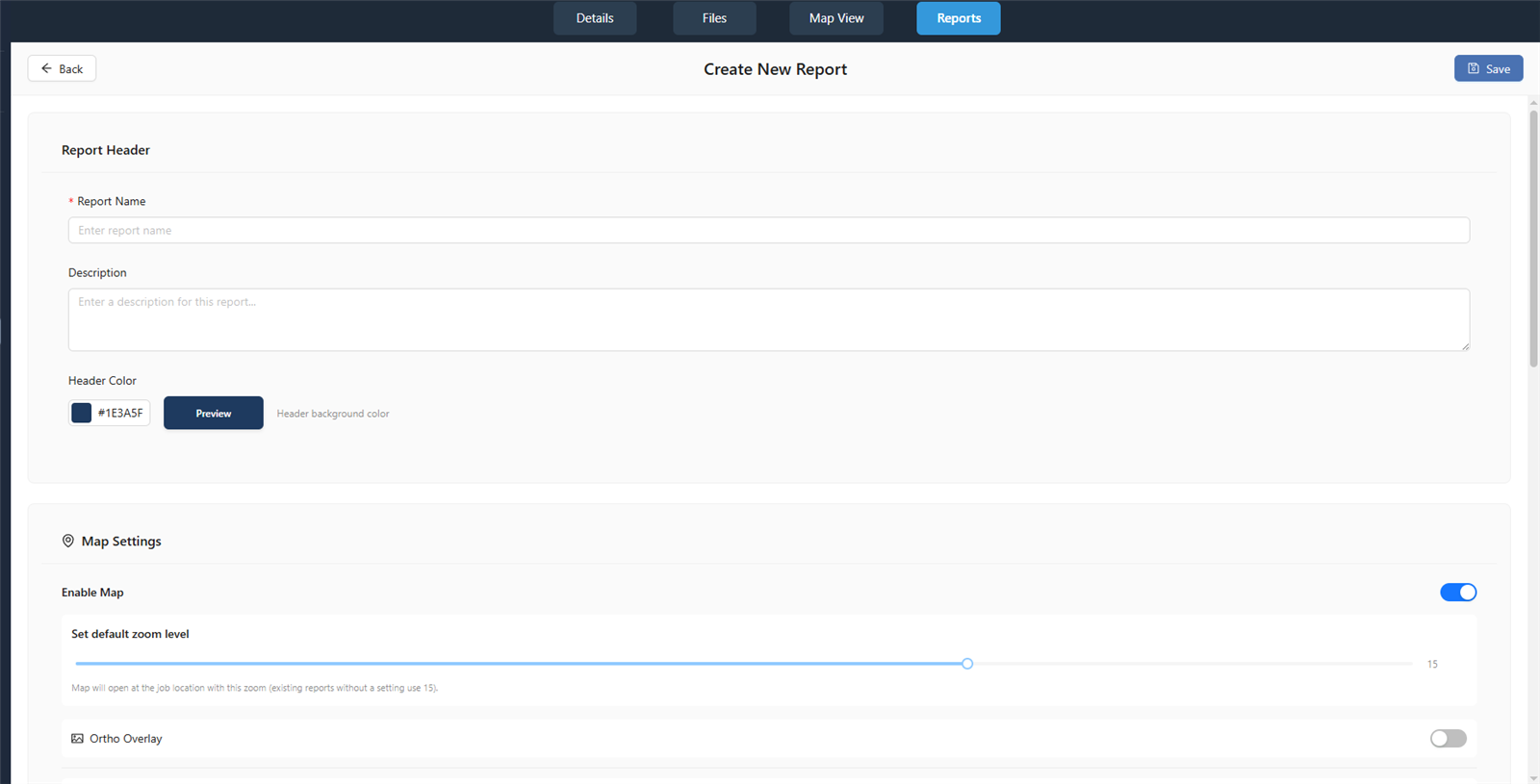Click the Ortho Overlay image icon

click(78, 739)
